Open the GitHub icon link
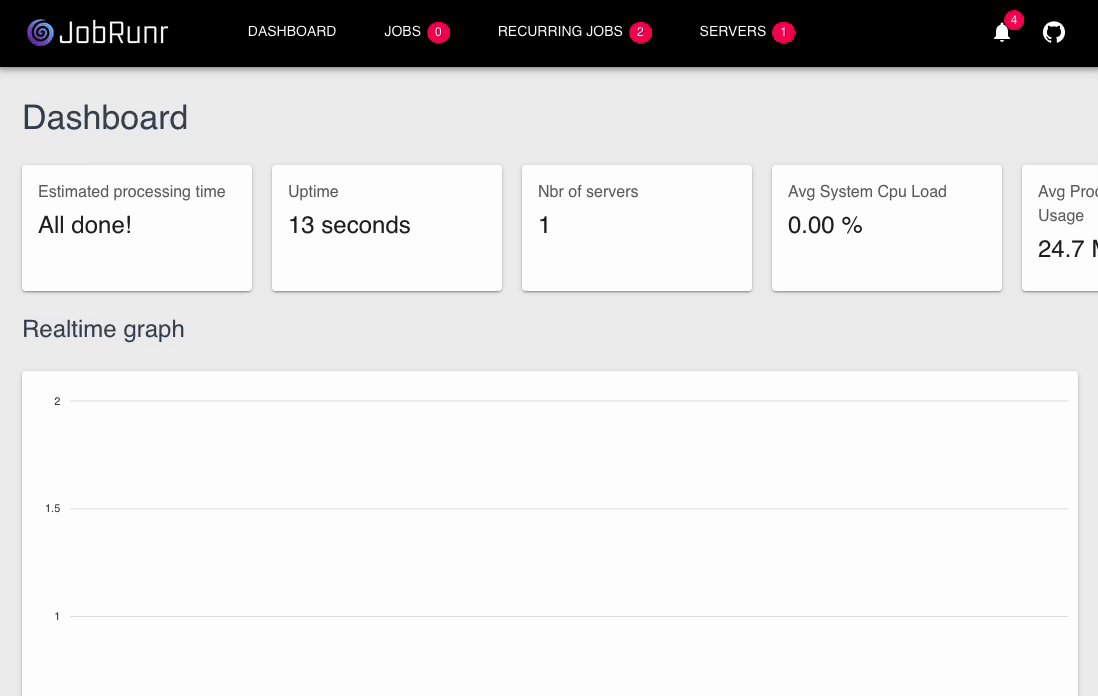Viewport: 1098px width, 696px height. coord(1053,32)
